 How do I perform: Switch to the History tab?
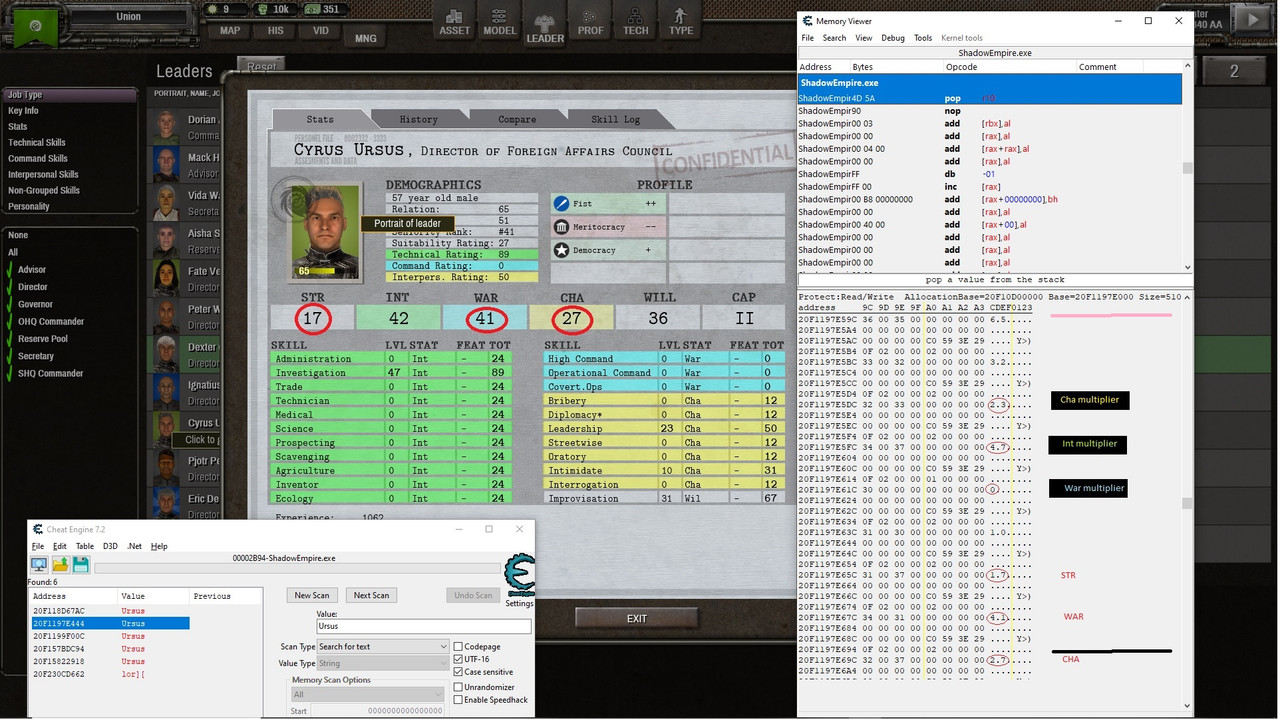tap(418, 119)
